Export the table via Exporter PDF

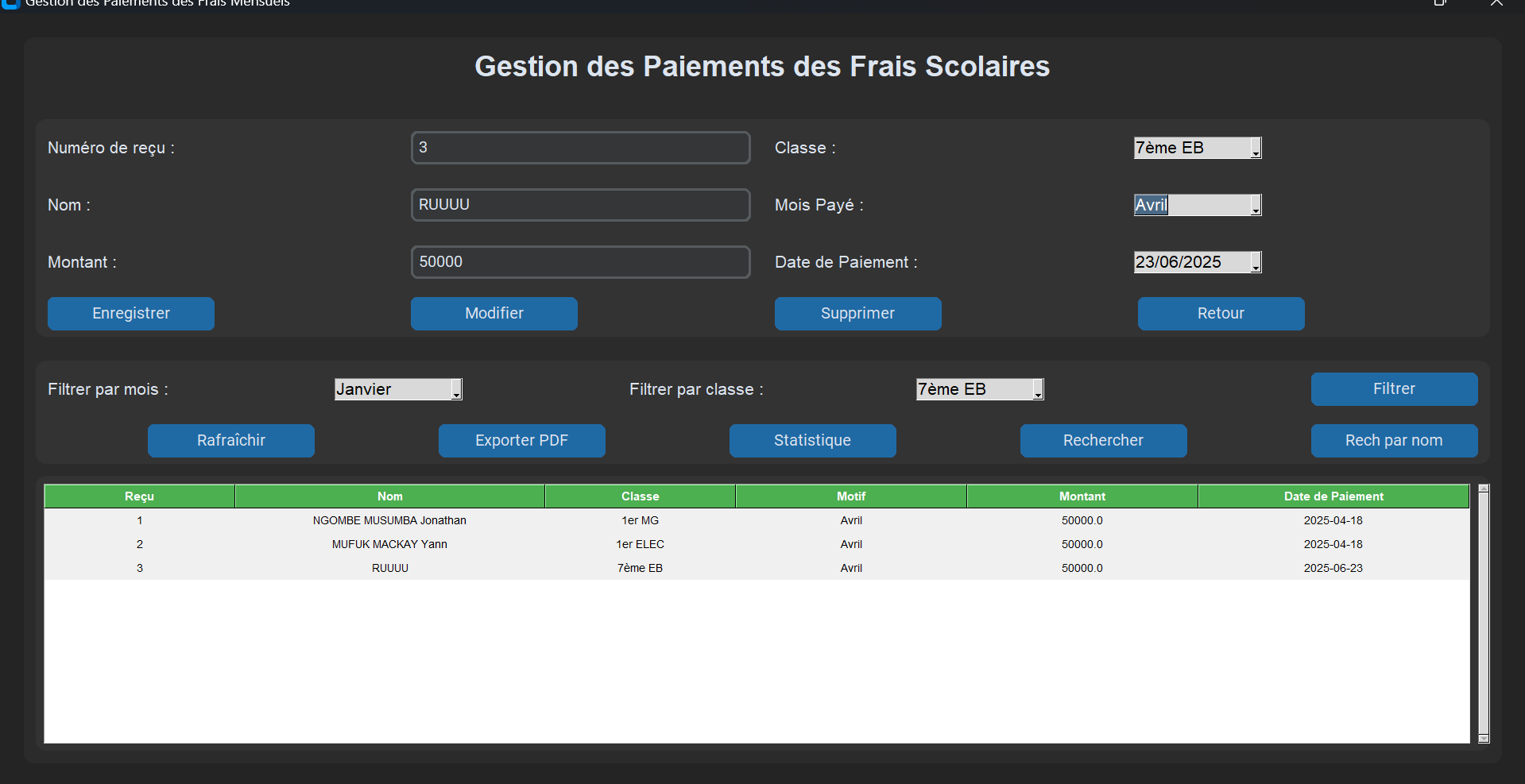(521, 441)
